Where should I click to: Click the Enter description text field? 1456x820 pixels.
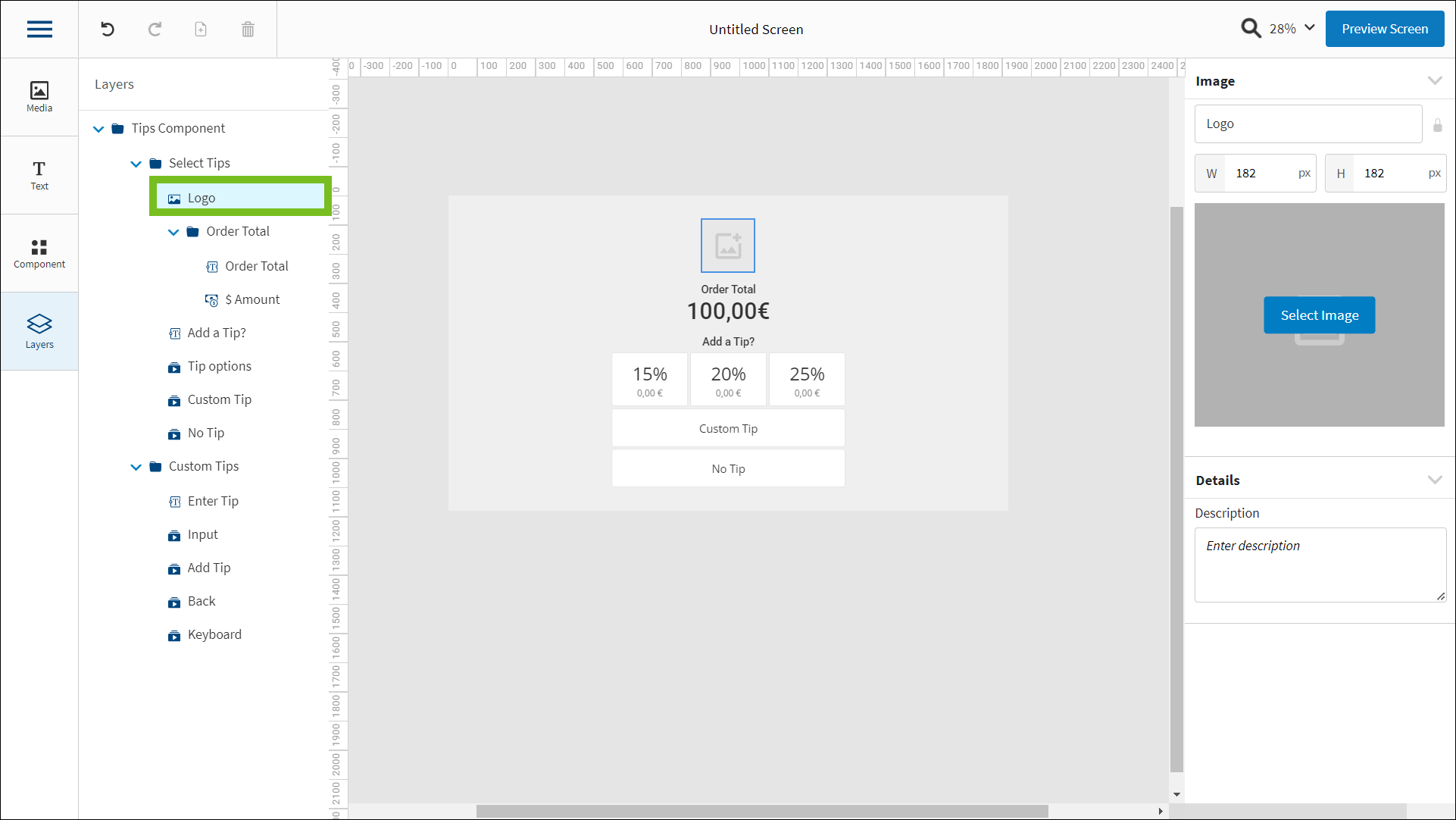click(1319, 564)
